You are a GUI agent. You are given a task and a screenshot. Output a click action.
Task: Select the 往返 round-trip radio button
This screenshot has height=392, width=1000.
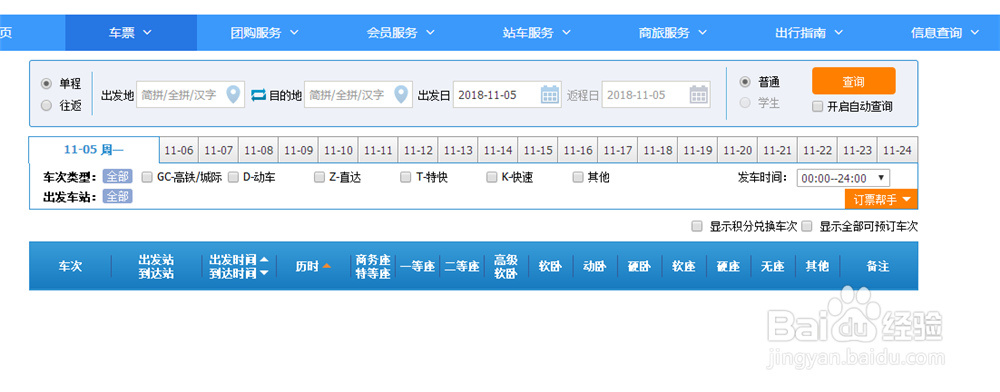click(46, 106)
